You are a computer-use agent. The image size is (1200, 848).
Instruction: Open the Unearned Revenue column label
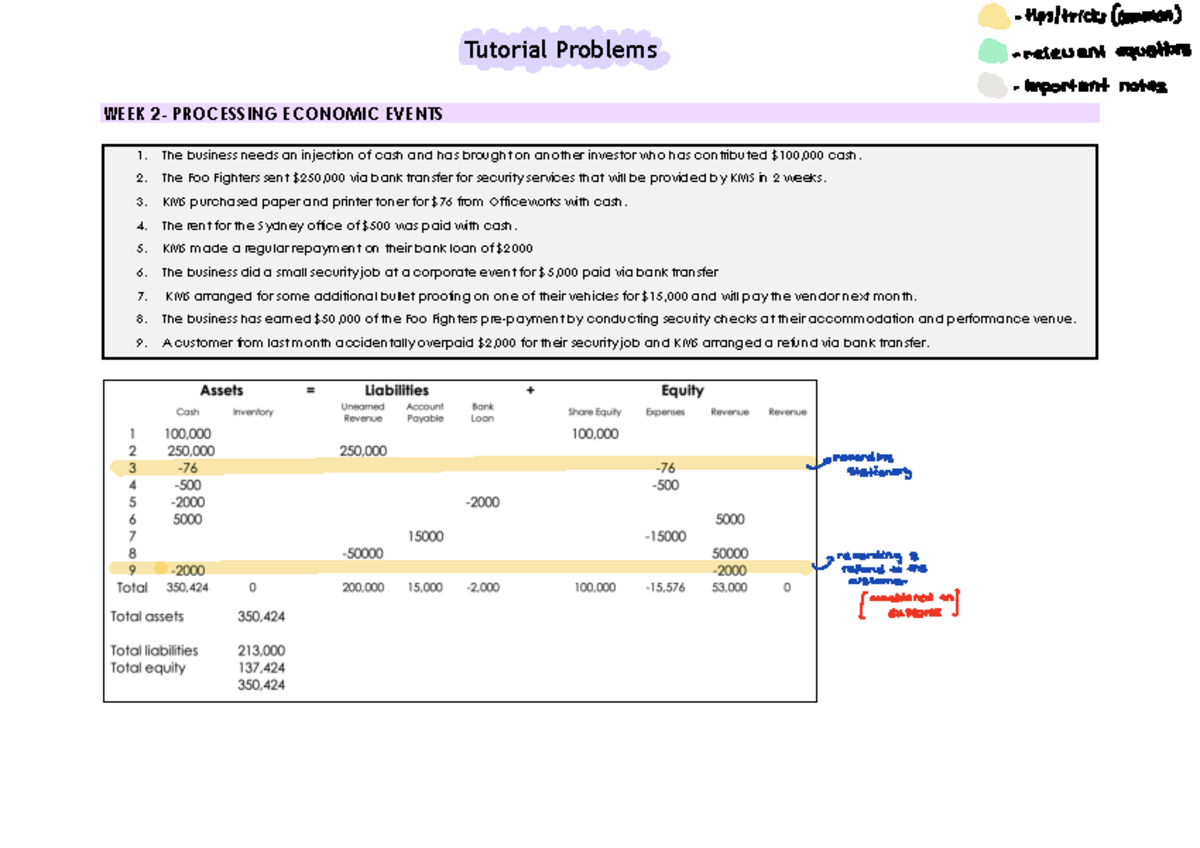point(361,412)
